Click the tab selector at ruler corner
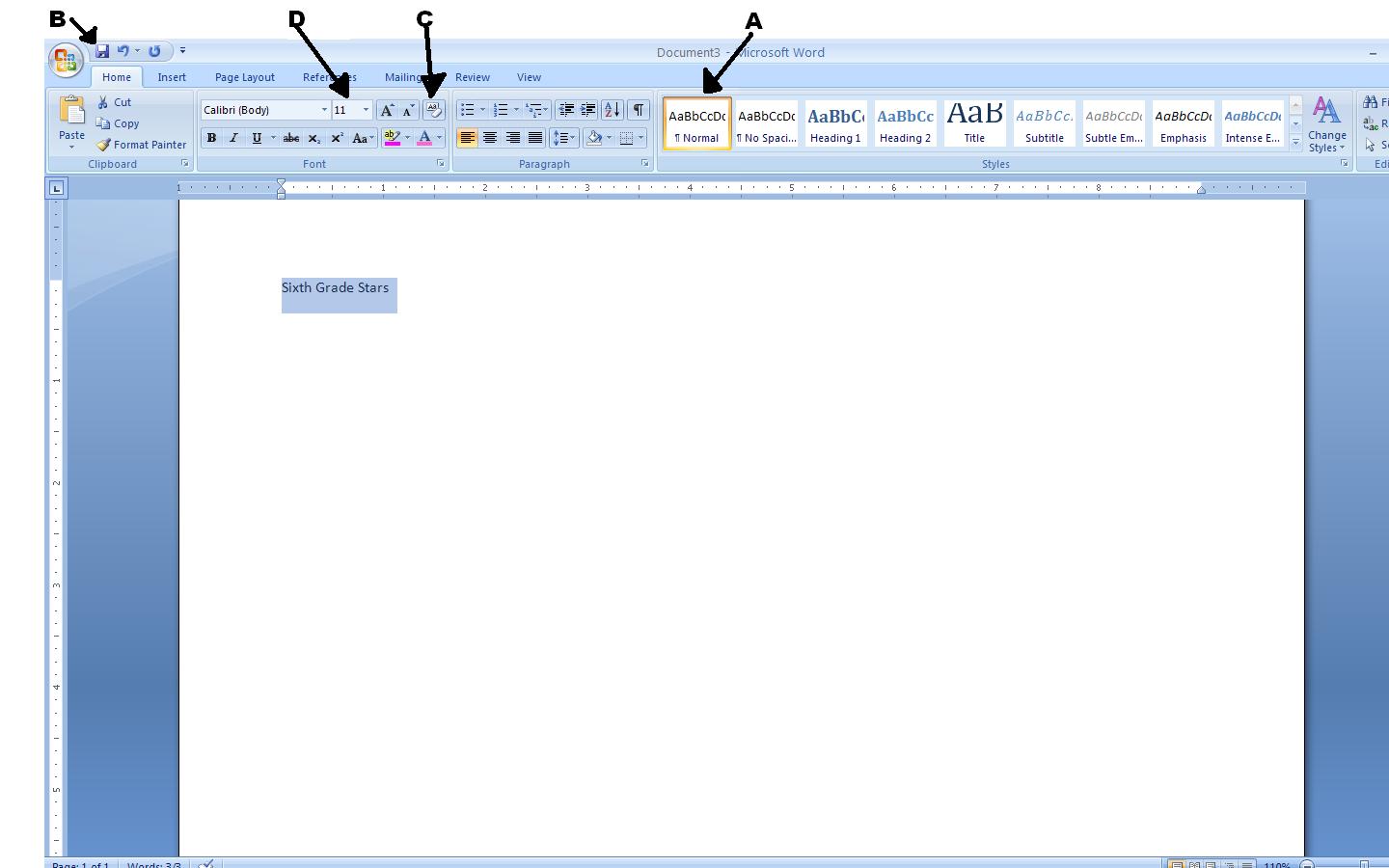The image size is (1389, 868). pos(57,188)
